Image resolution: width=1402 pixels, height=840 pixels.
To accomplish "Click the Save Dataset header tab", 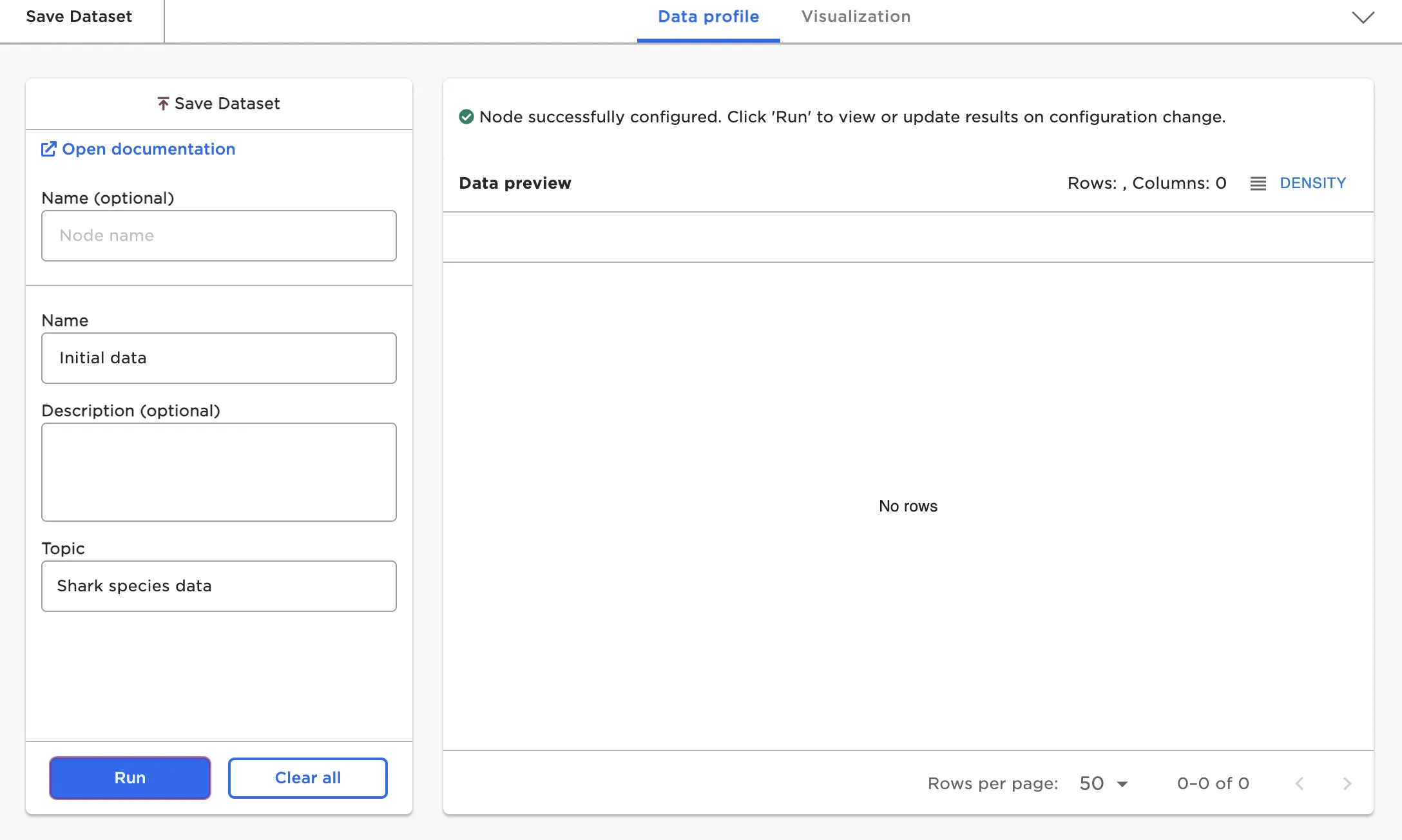I will point(79,17).
